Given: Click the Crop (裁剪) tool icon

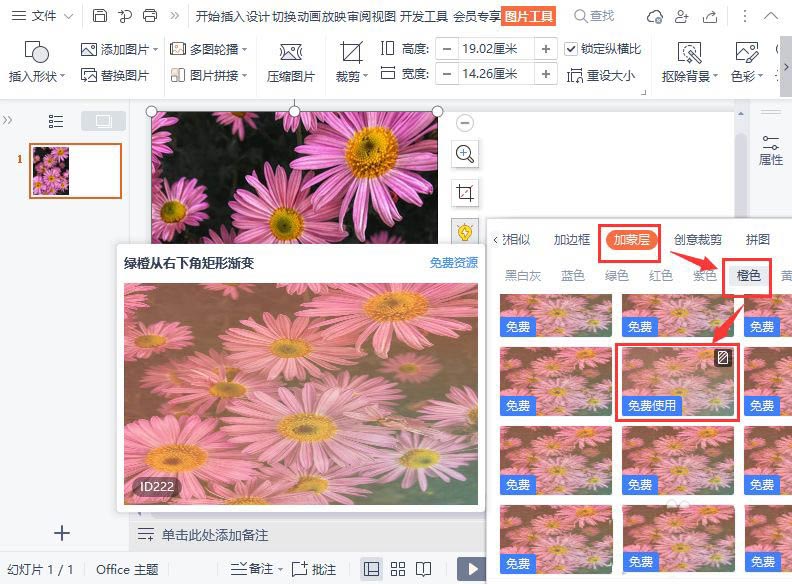Looking at the screenshot, I should pyautogui.click(x=351, y=53).
